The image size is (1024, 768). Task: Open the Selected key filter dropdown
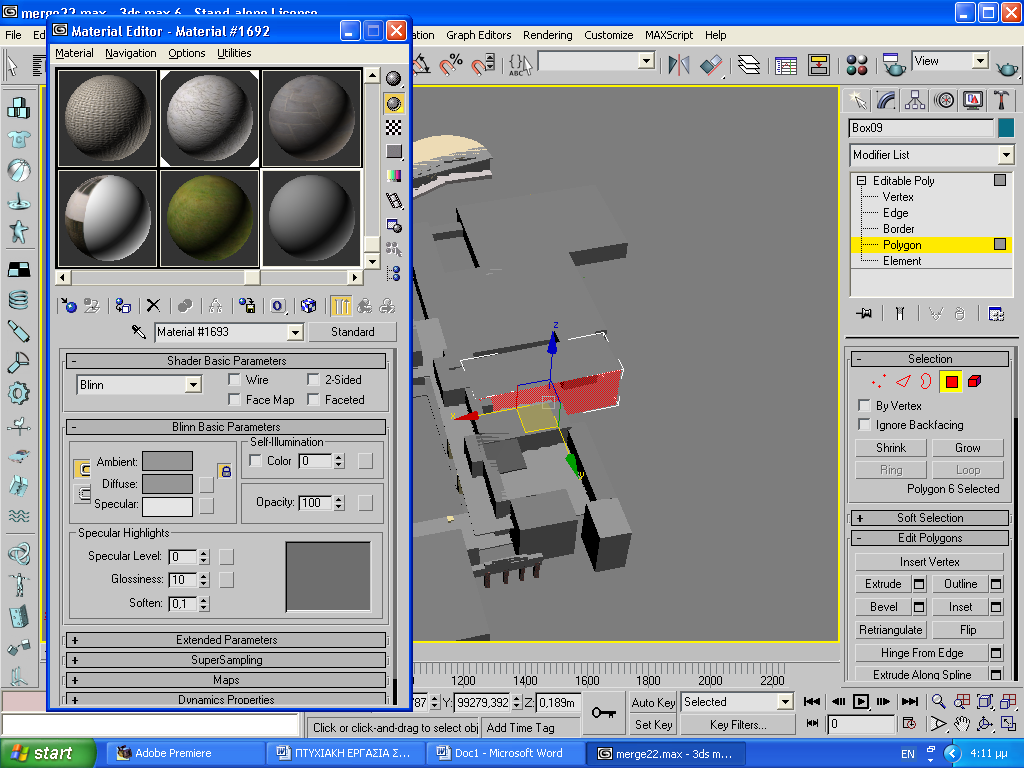pyautogui.click(x=785, y=702)
